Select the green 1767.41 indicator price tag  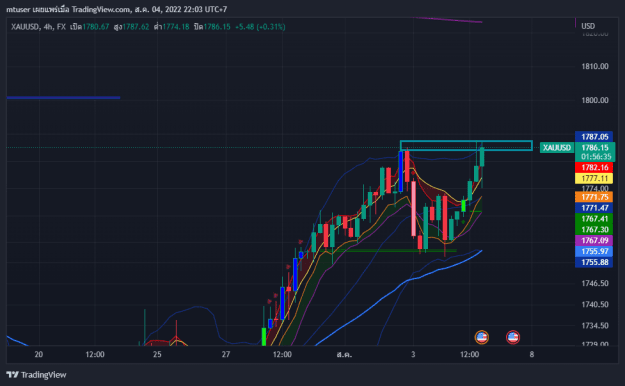point(594,219)
